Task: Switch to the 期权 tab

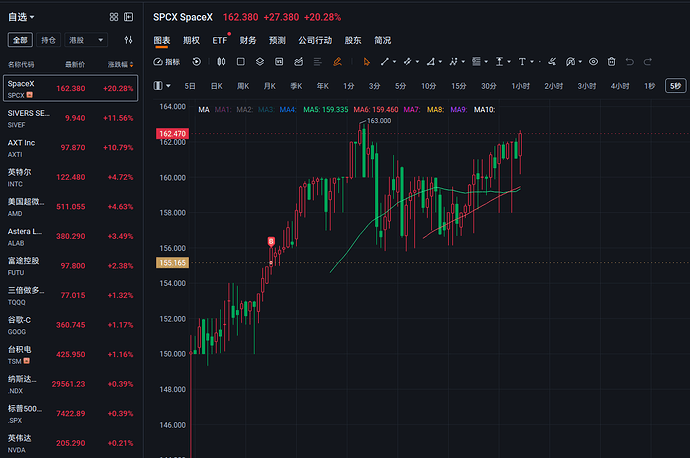Action: (x=191, y=40)
